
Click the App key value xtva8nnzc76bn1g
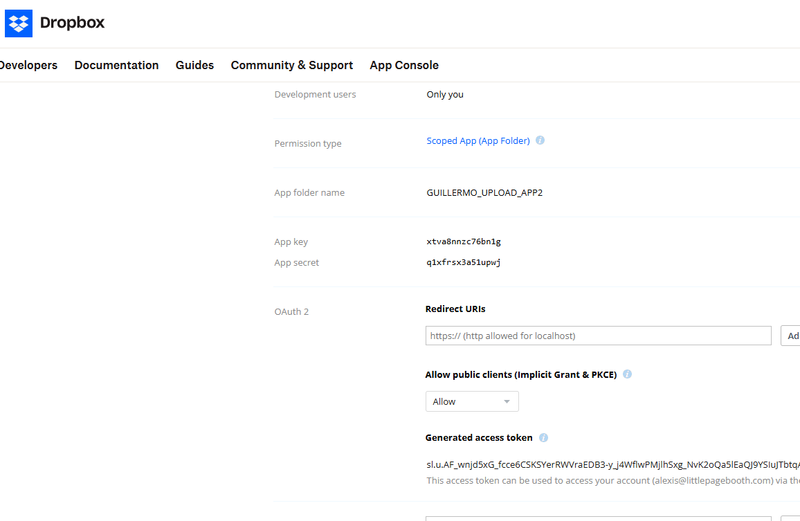(463, 242)
